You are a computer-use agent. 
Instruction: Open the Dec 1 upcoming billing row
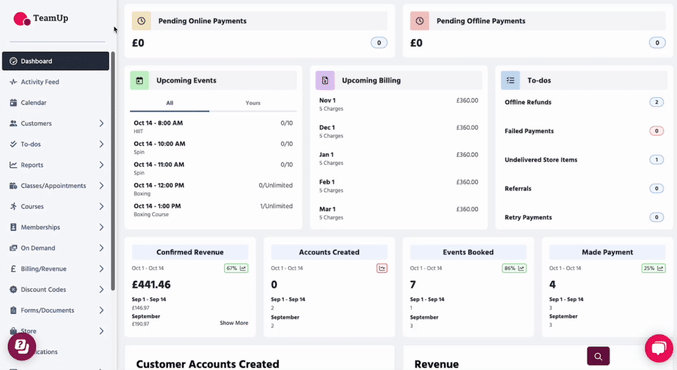coord(399,131)
